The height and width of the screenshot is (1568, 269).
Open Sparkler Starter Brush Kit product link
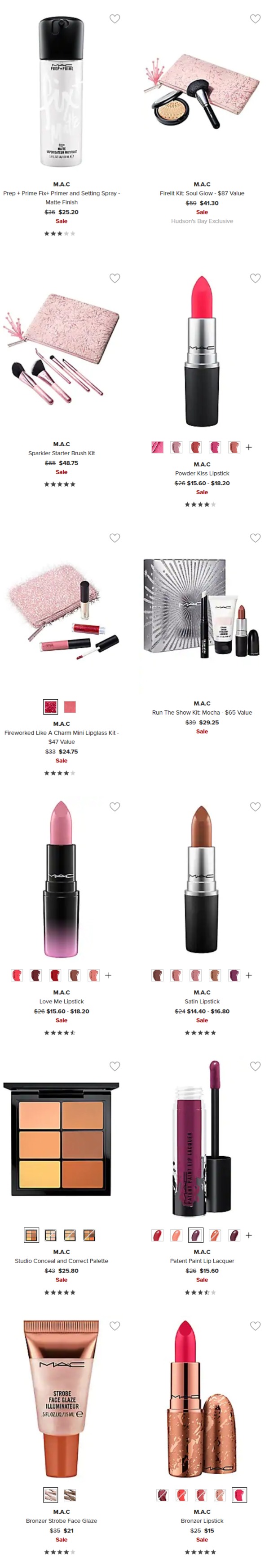(62, 453)
